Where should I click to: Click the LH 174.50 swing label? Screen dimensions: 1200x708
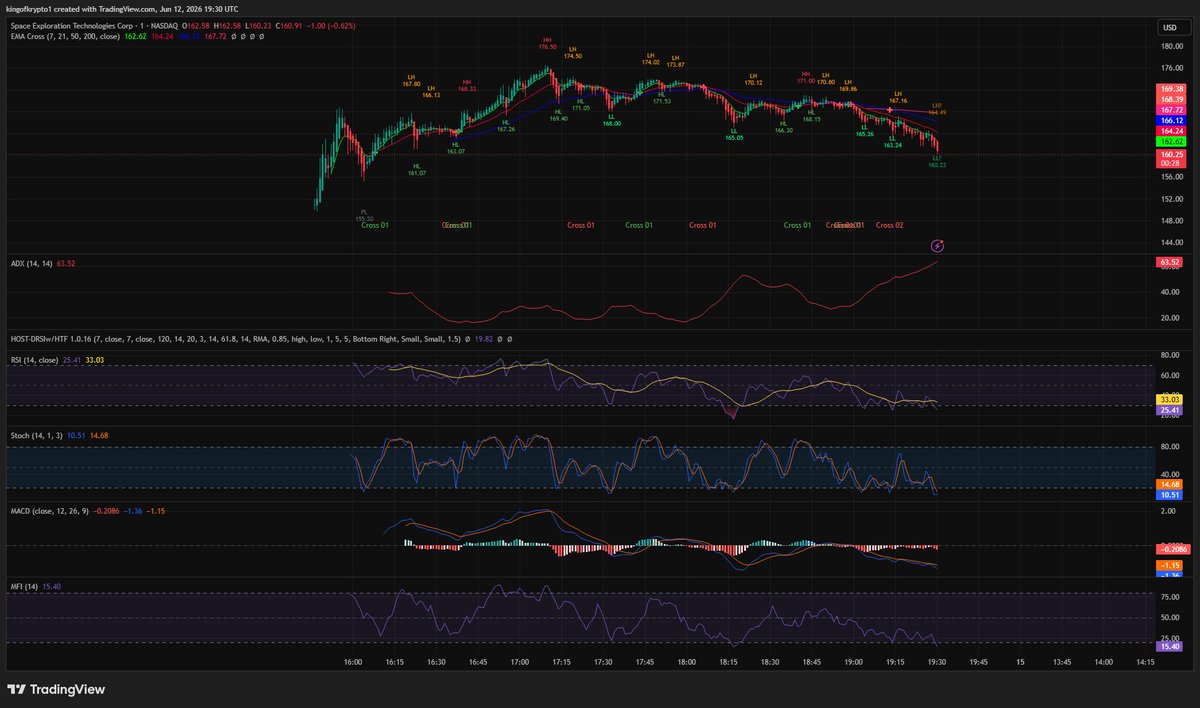click(573, 53)
